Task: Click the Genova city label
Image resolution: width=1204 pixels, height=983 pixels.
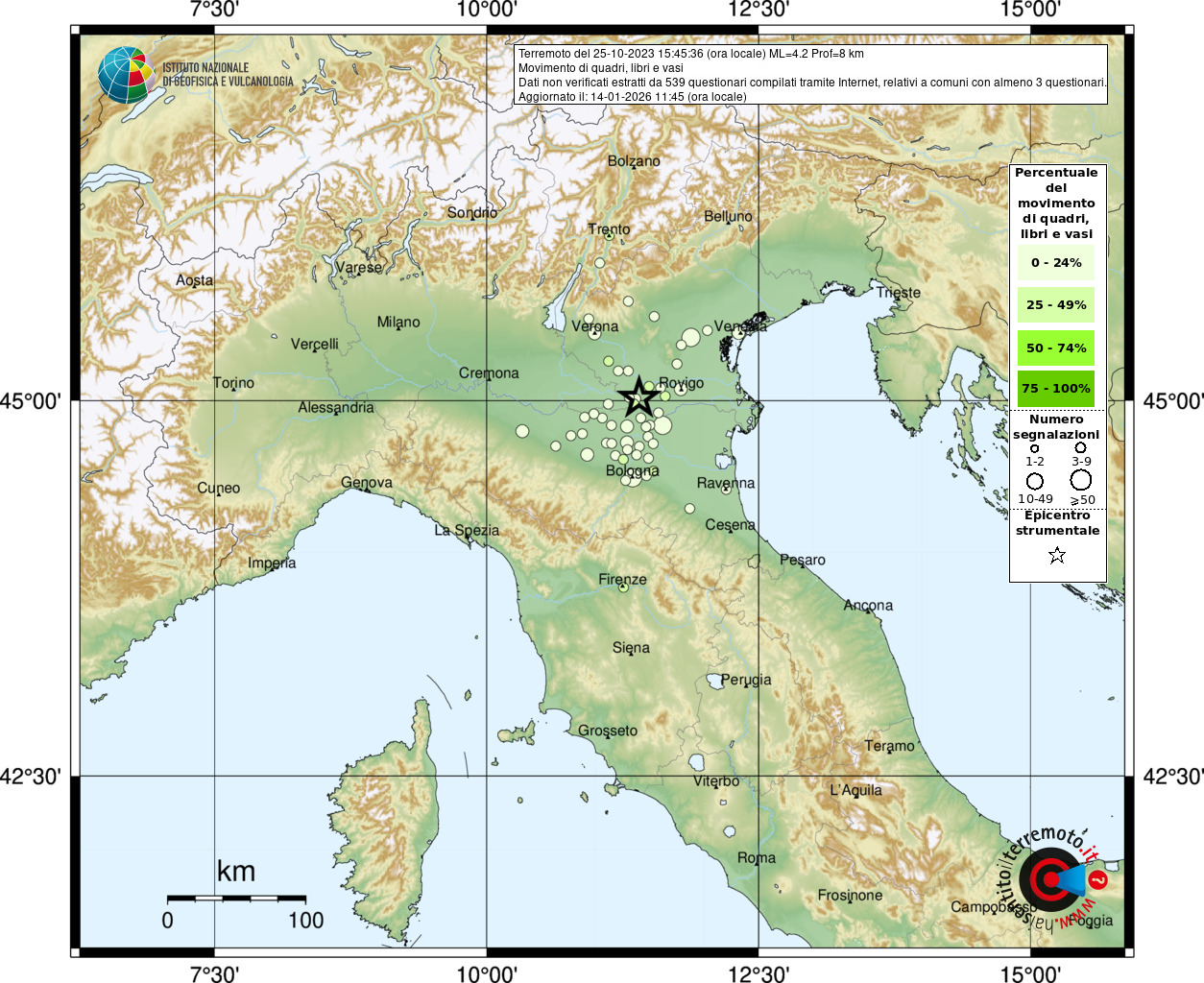Action: pos(367,482)
